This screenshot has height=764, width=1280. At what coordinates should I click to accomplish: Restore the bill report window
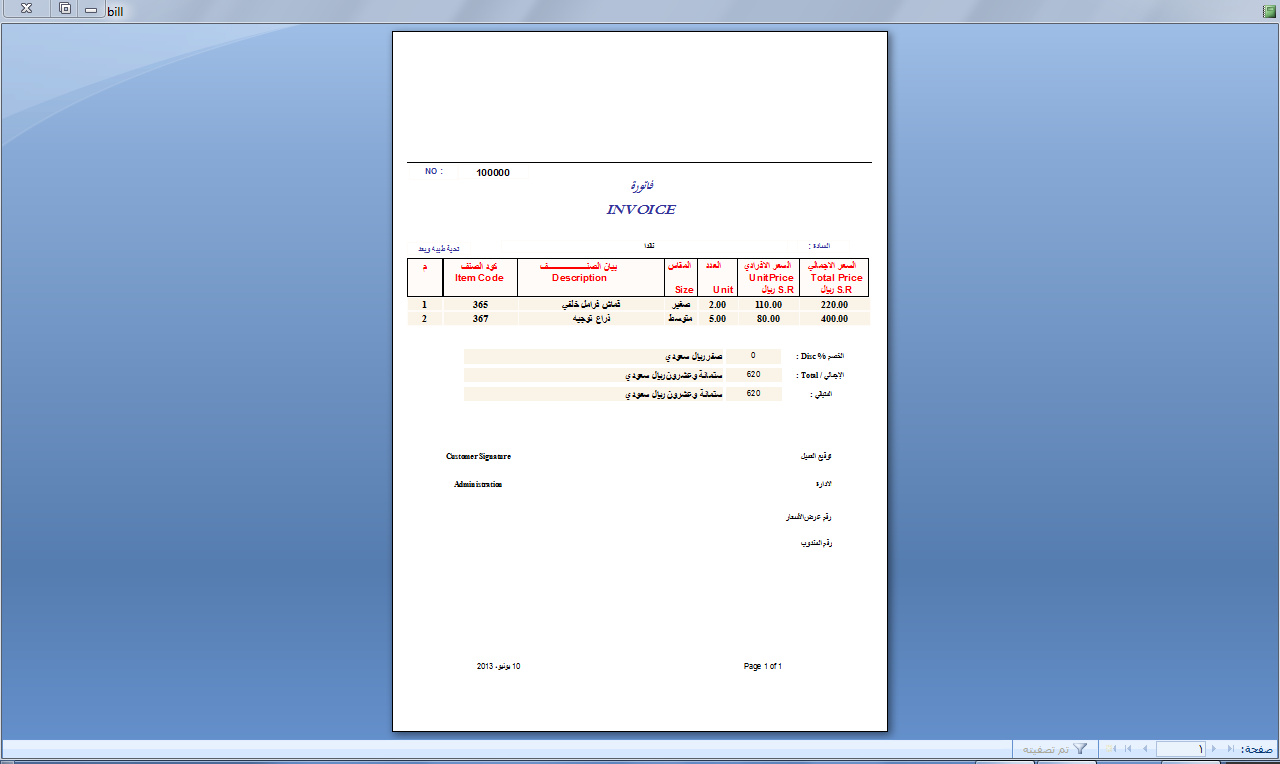pyautogui.click(x=65, y=9)
